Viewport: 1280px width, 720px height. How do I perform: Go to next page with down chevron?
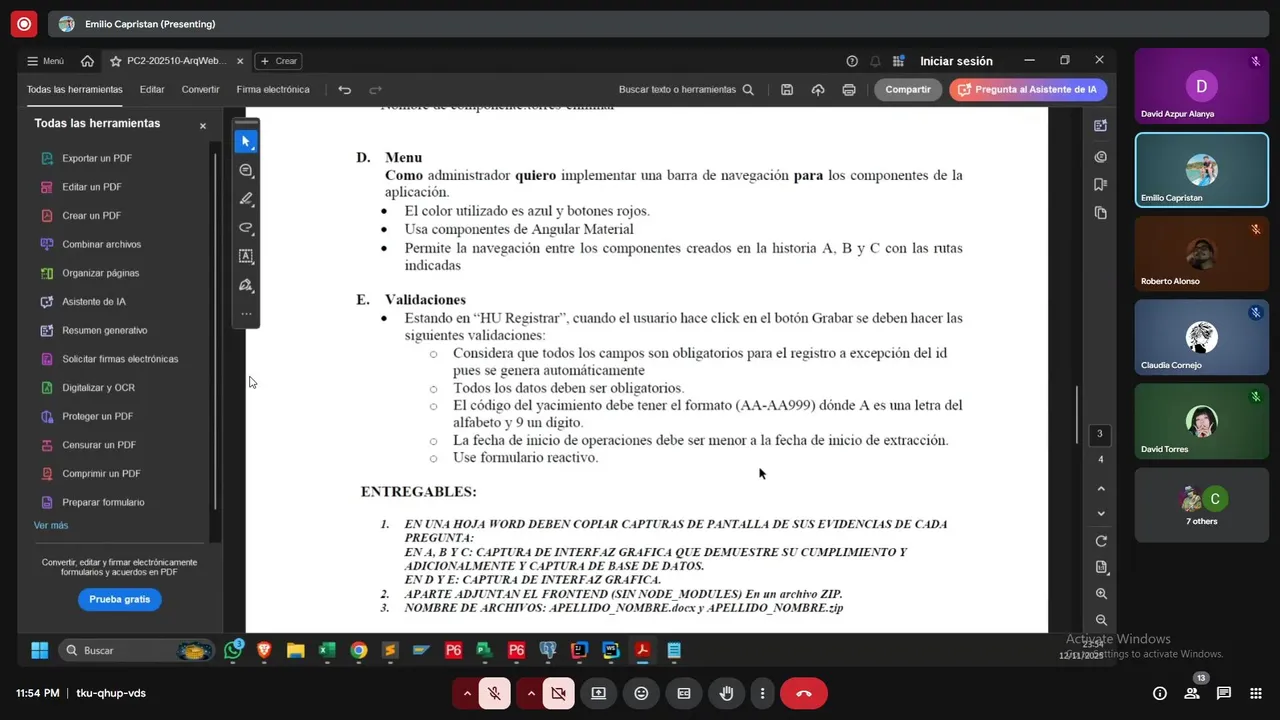point(1101,514)
